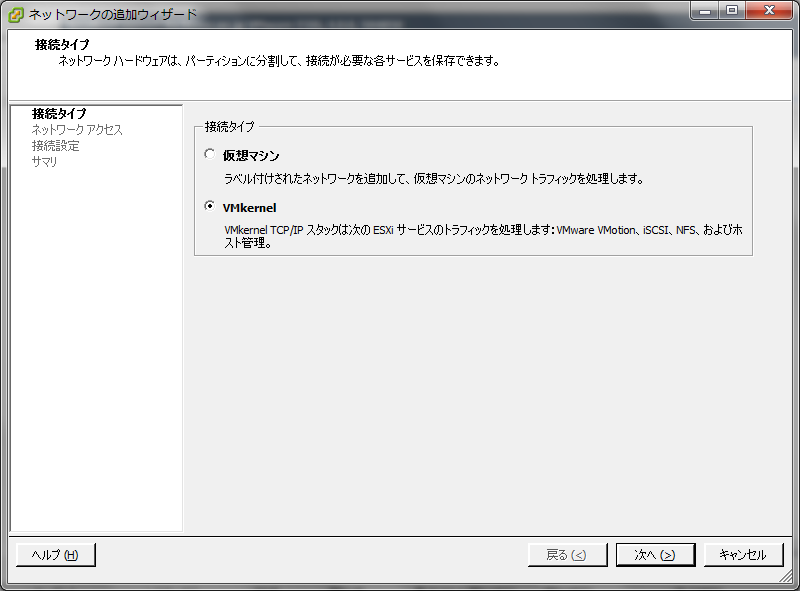
Task: Click the 仮想マシン label text
Action: tap(251, 156)
